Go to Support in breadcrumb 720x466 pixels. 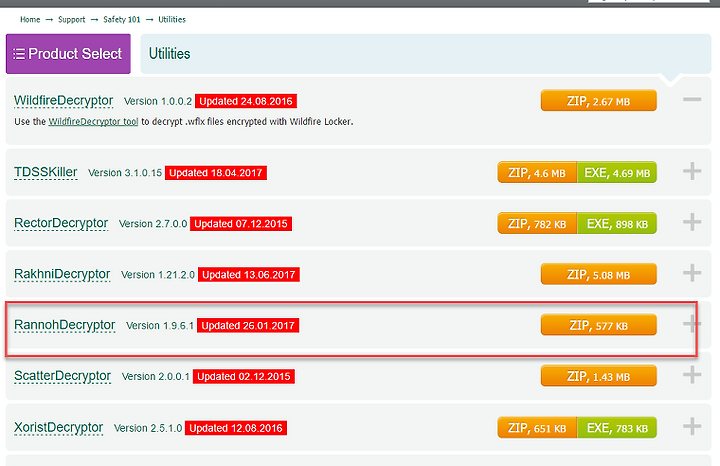click(x=72, y=19)
